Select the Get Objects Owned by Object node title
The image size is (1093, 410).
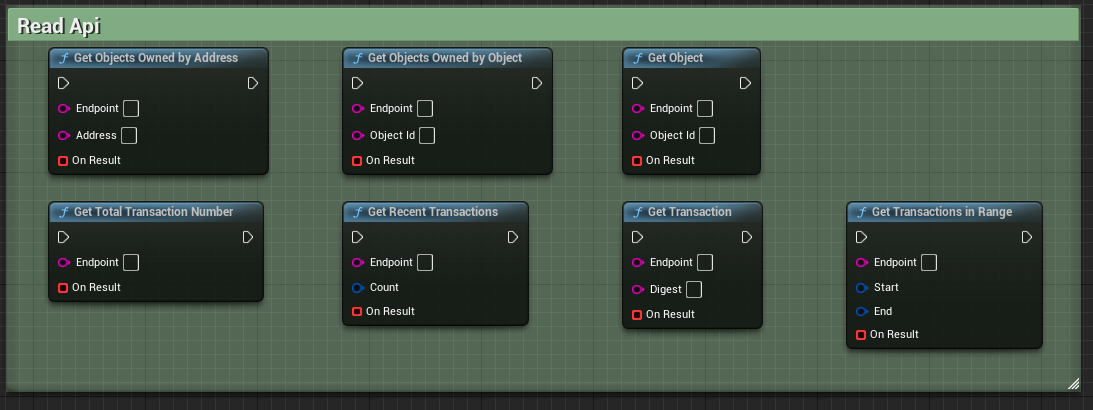click(445, 58)
